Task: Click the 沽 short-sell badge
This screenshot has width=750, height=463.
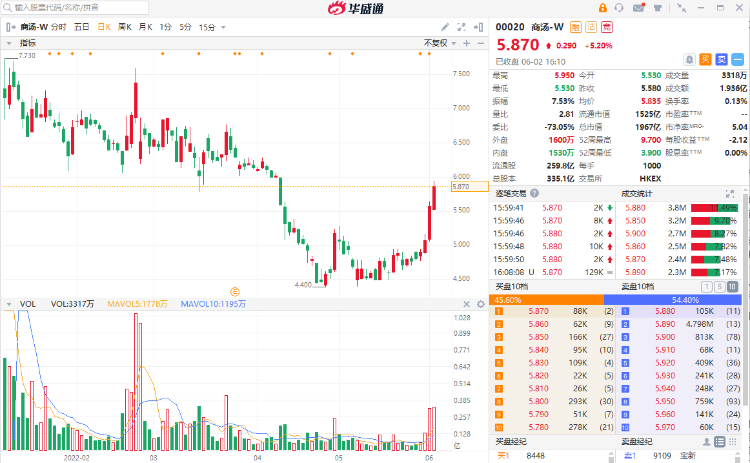Action: [591, 27]
